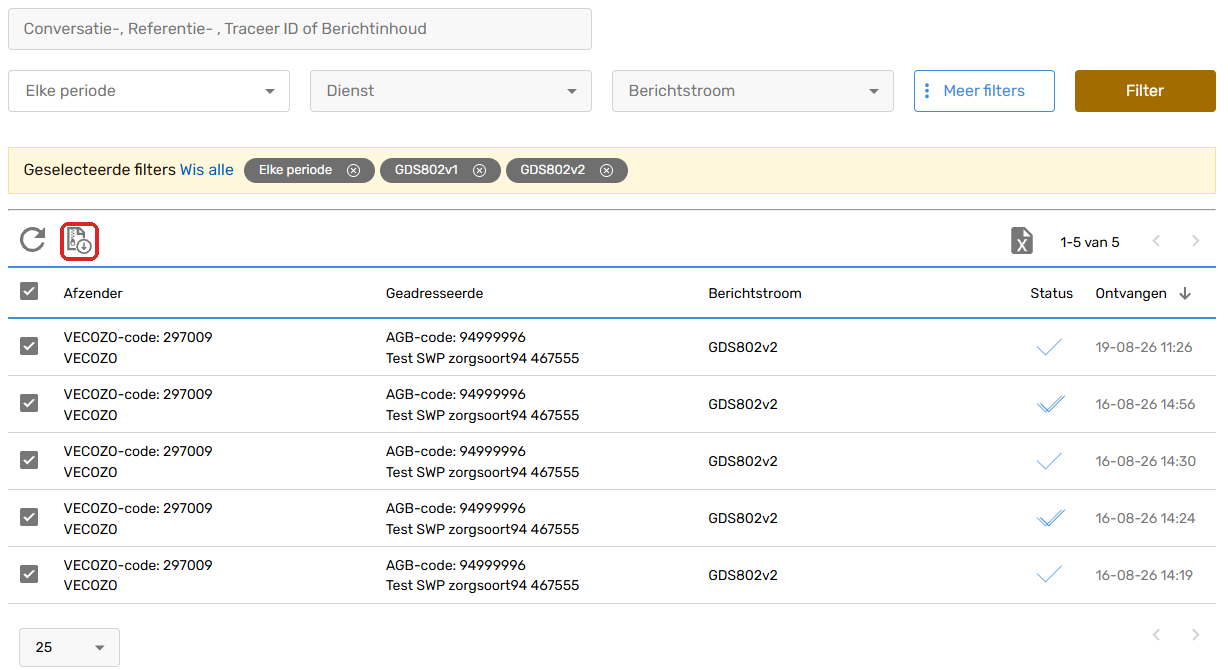Click previous page arrow below the table

1156,635
